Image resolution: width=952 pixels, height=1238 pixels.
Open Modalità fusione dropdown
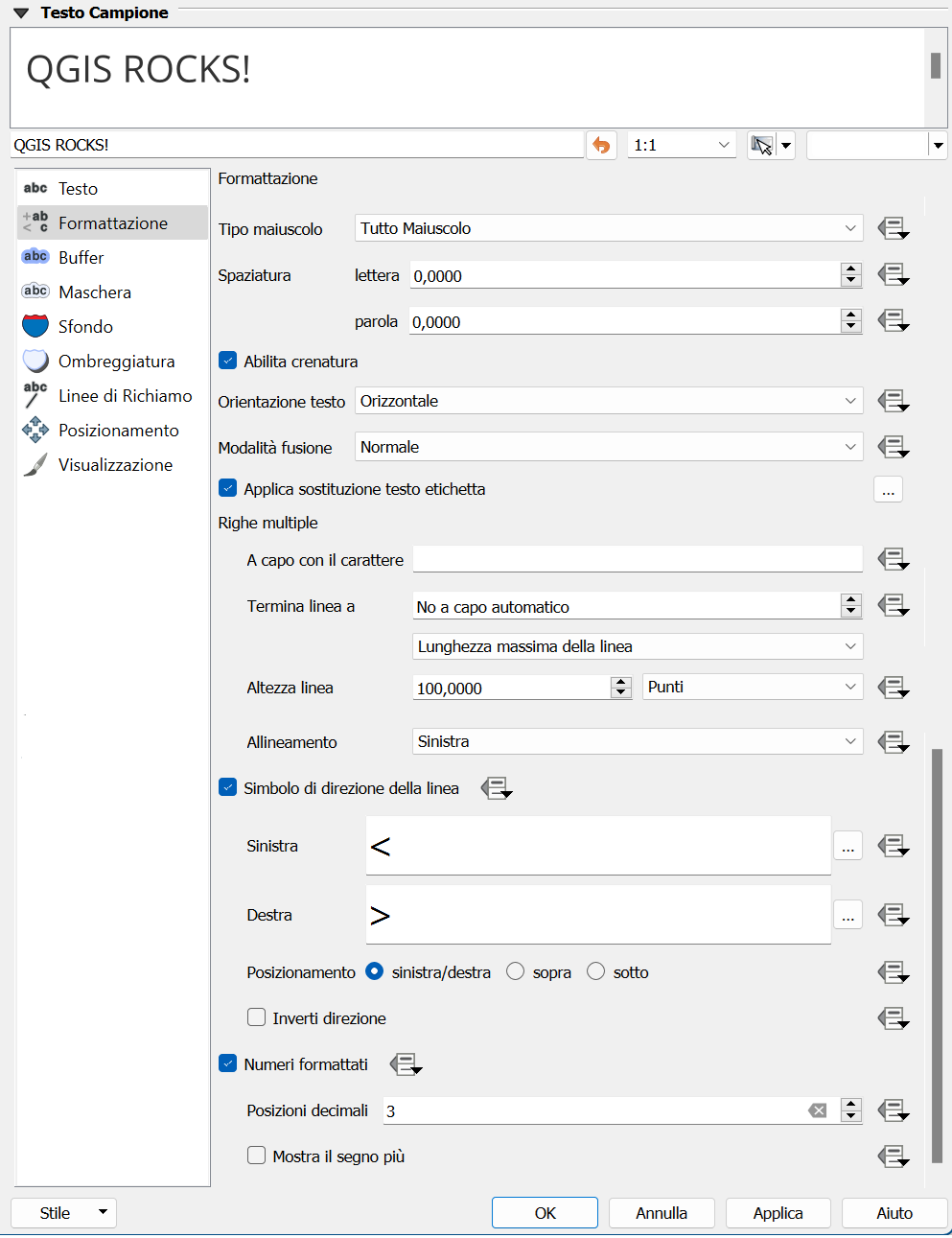click(609, 447)
